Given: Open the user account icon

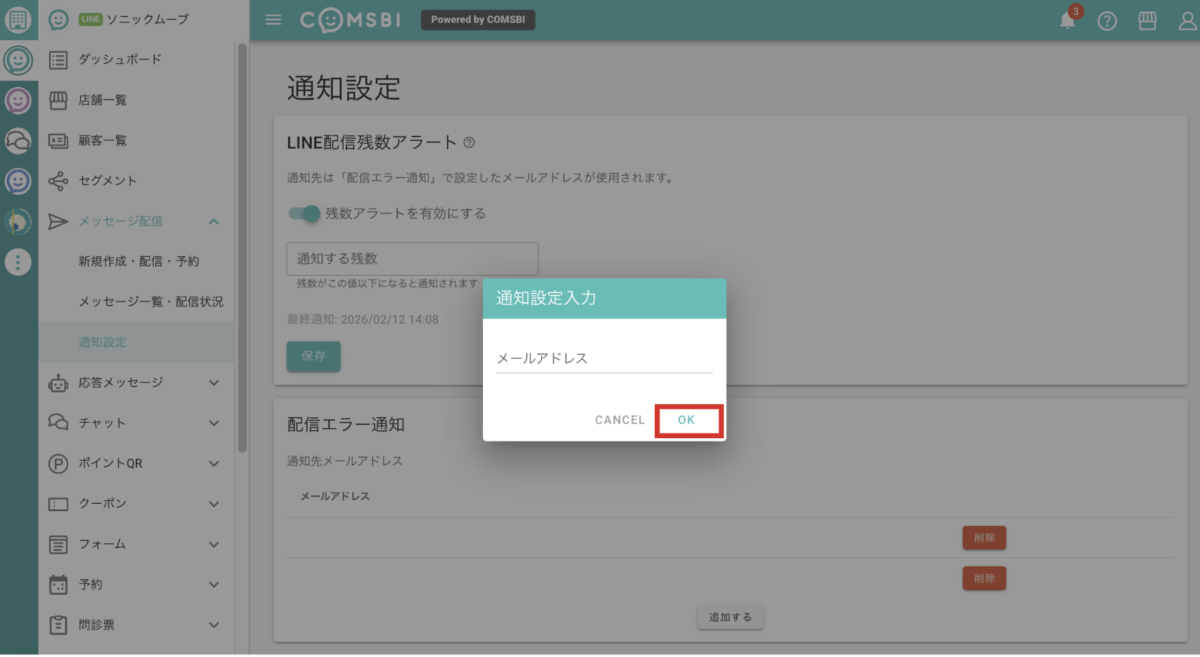Looking at the screenshot, I should pos(1187,21).
